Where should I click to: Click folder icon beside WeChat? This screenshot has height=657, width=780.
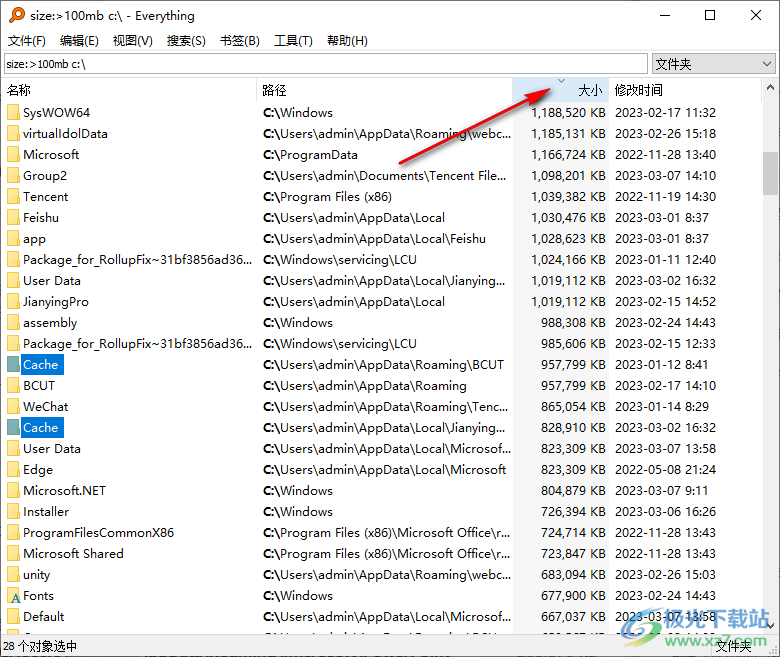pyautogui.click(x=13, y=406)
